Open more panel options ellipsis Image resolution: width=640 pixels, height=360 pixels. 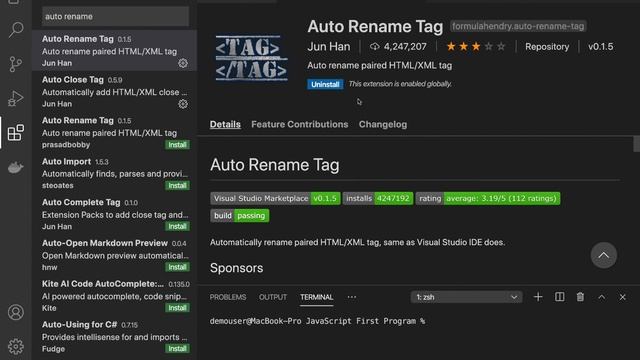352,297
